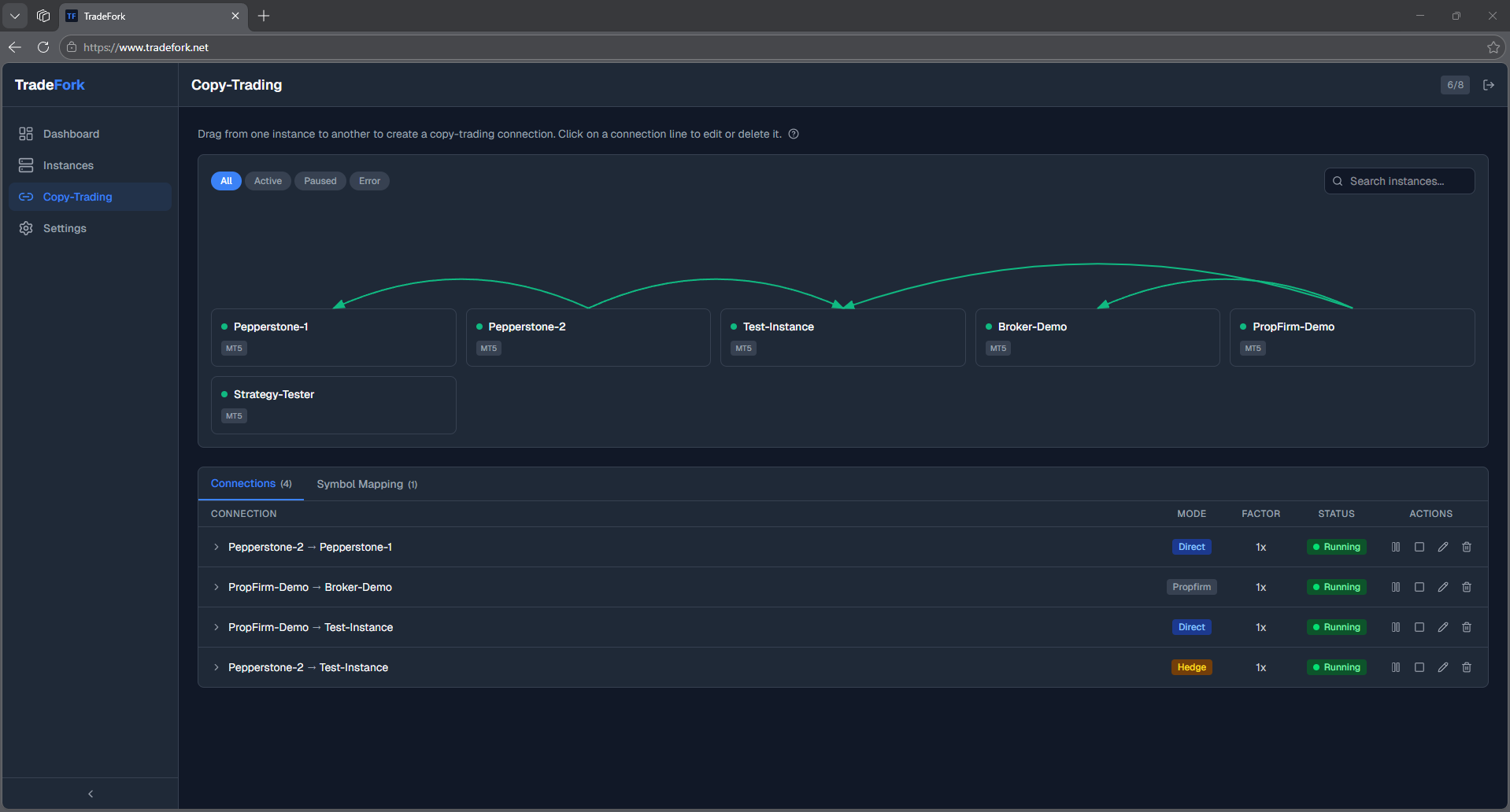Open Copy-Trading in the sidebar
This screenshot has width=1510, height=812.
(91, 197)
